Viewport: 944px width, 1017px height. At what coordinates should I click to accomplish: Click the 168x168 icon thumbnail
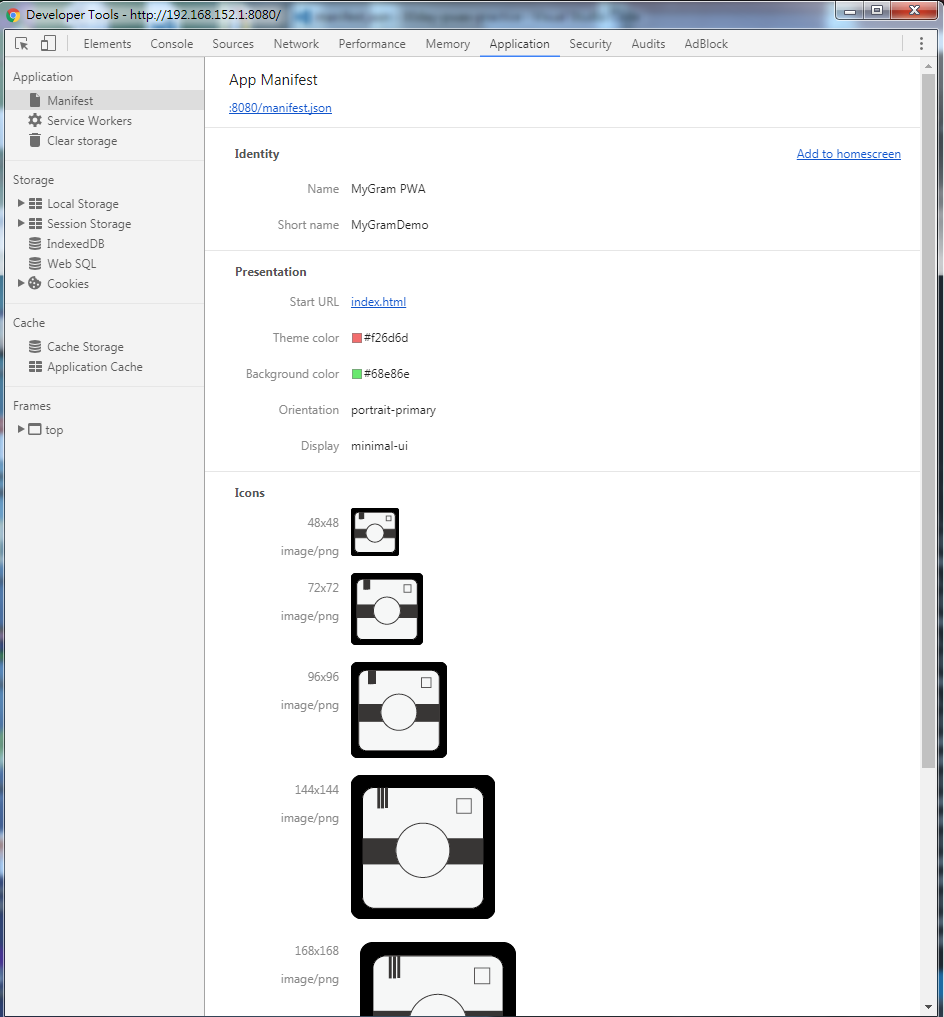pos(438,979)
